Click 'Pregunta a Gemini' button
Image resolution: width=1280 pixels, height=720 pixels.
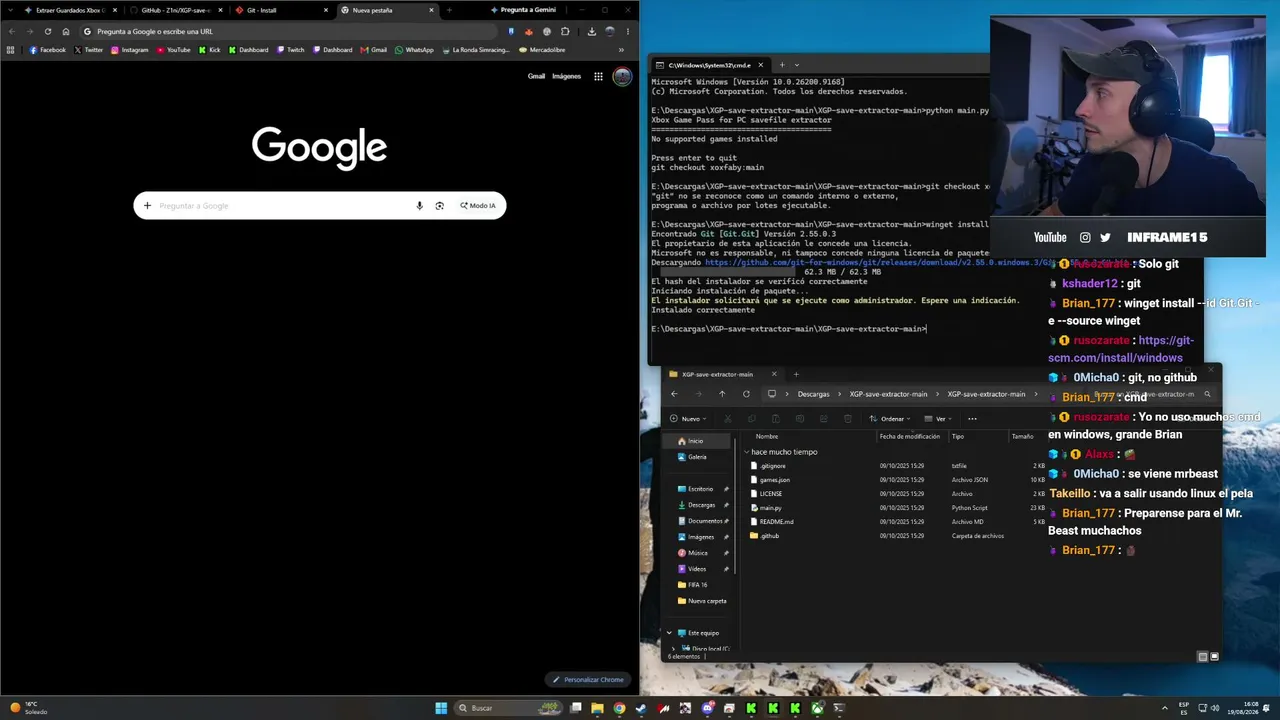coord(523,10)
